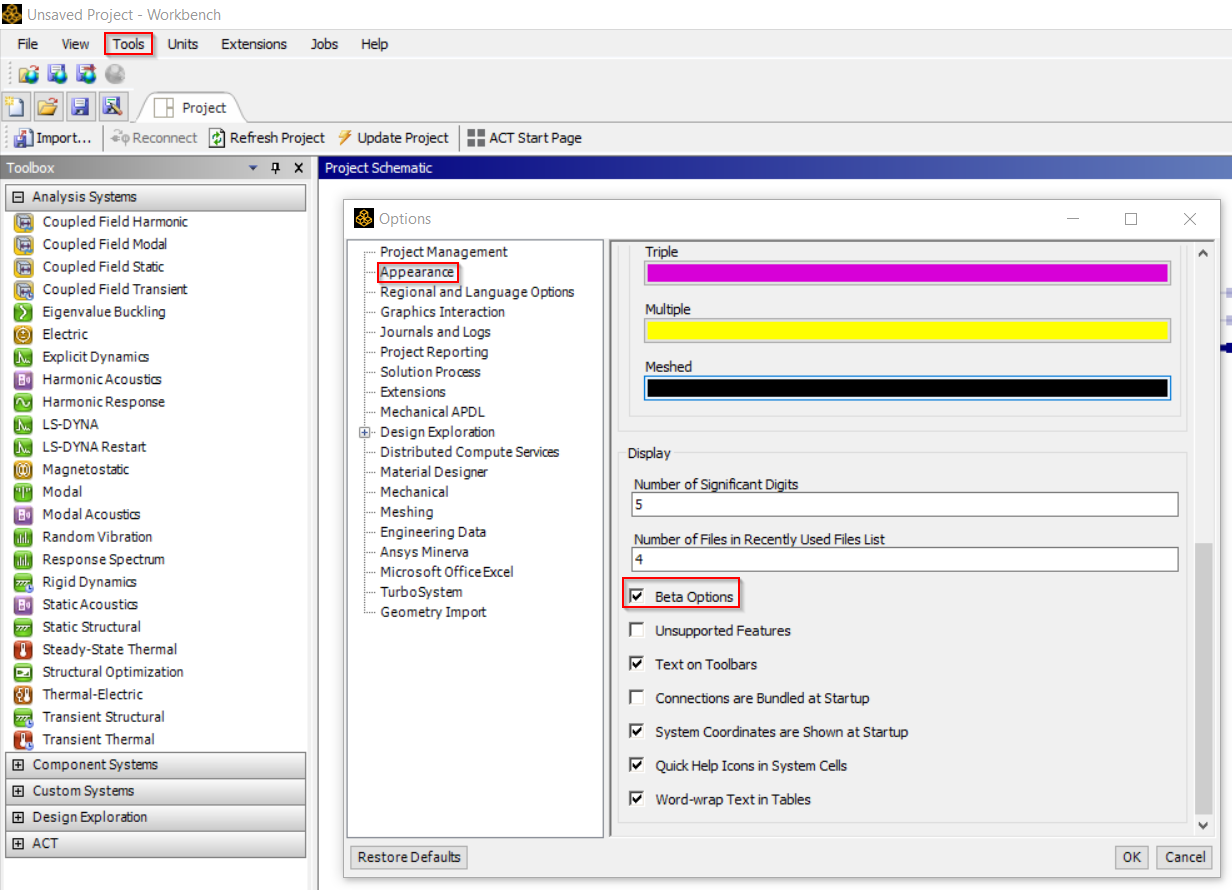Select Appearance in the Options tree
Screen dimensions: 1232x890
[x=418, y=272]
